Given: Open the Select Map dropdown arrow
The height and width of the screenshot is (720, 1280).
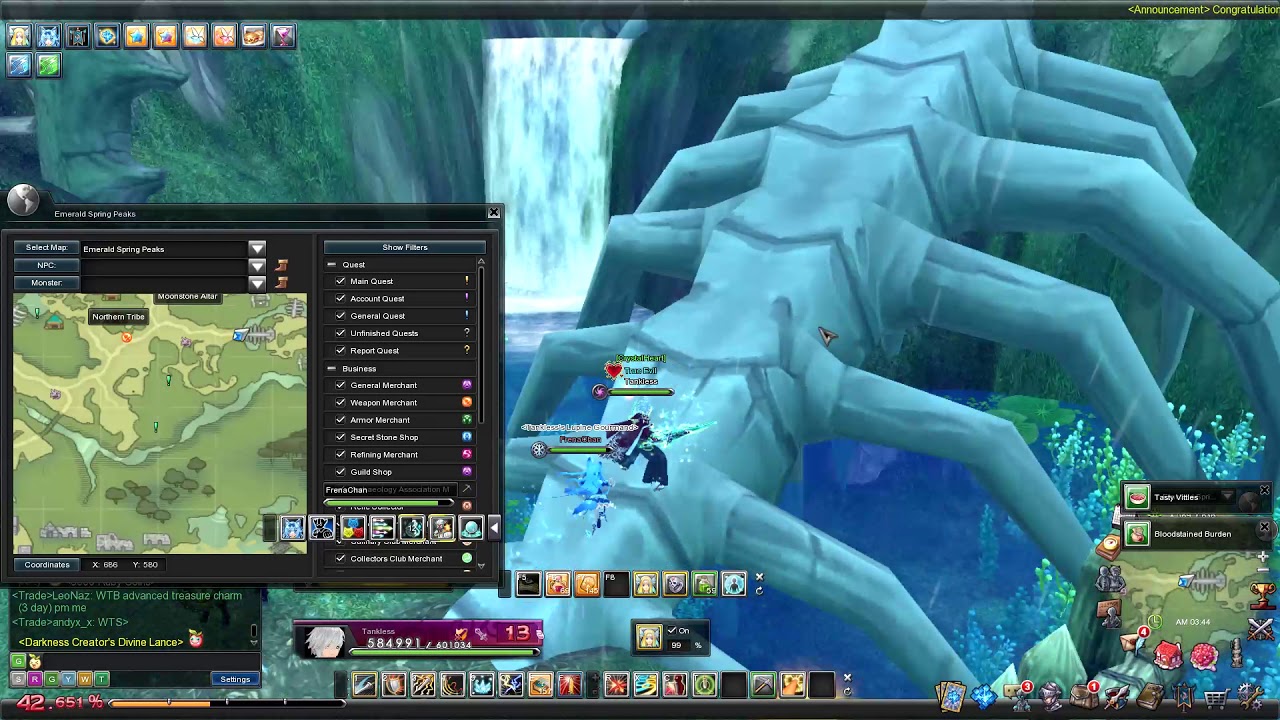Looking at the screenshot, I should tap(257, 248).
